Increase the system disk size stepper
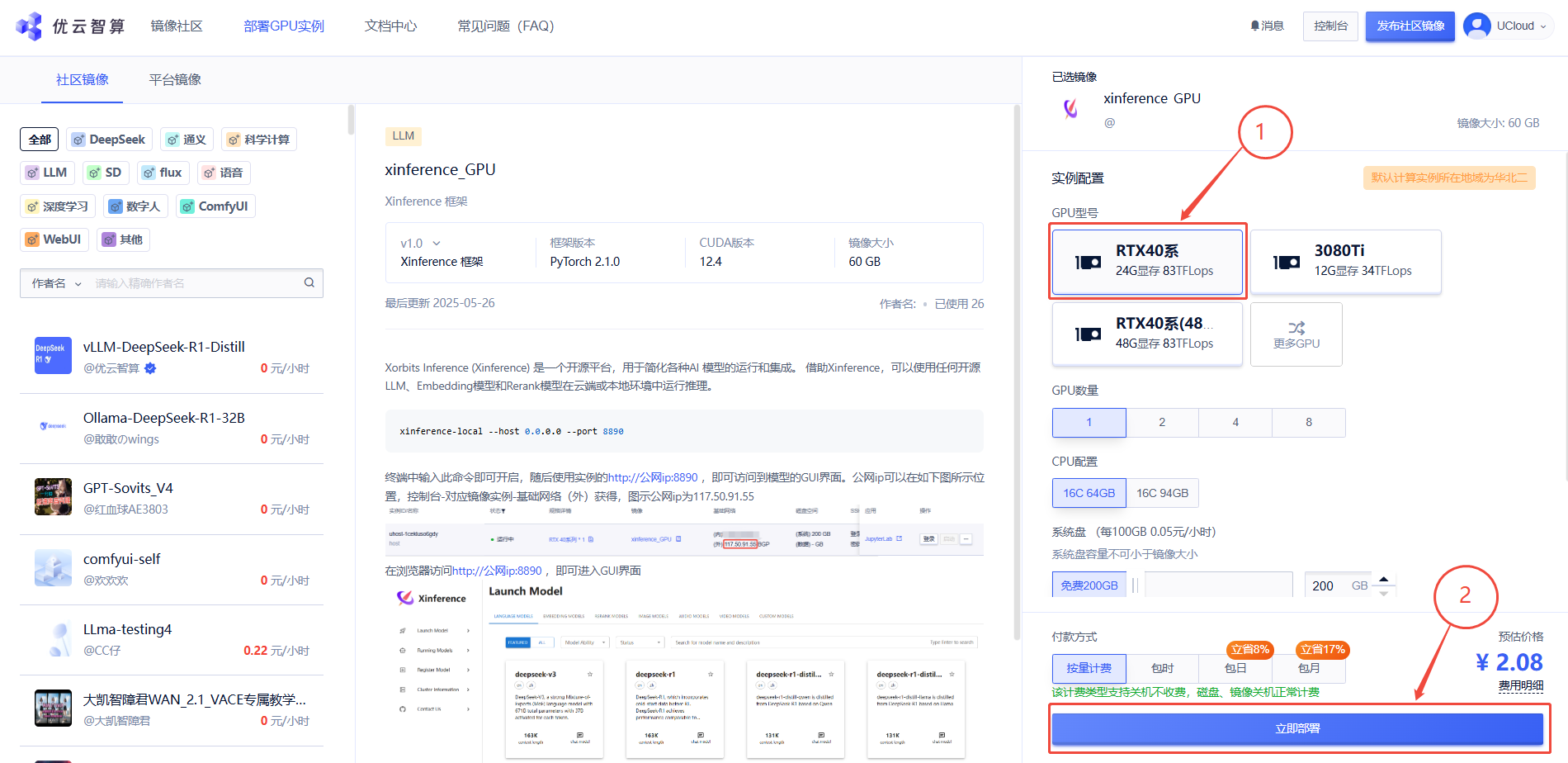Viewport: 1568px width, 763px height. pyautogui.click(x=1384, y=578)
